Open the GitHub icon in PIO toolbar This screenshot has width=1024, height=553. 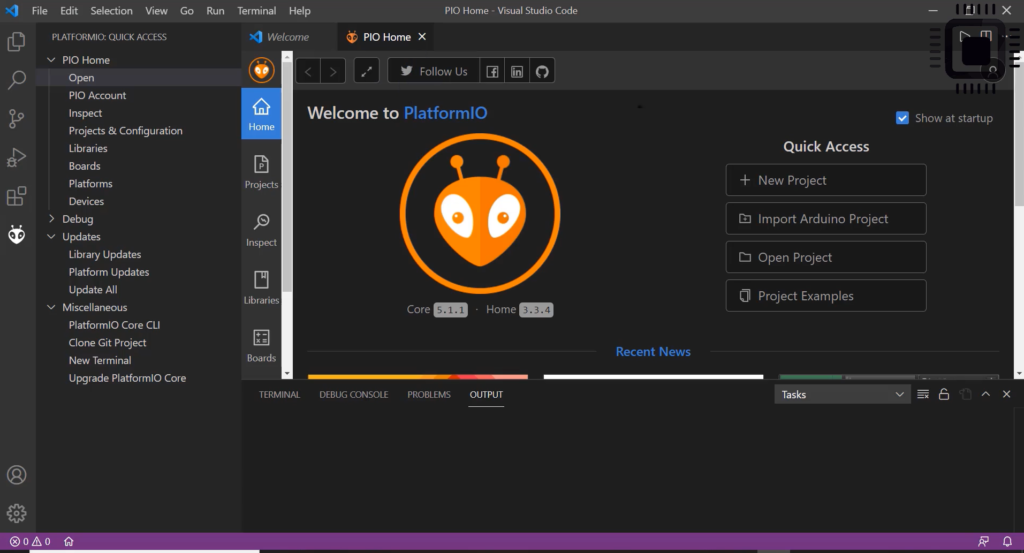[542, 71]
